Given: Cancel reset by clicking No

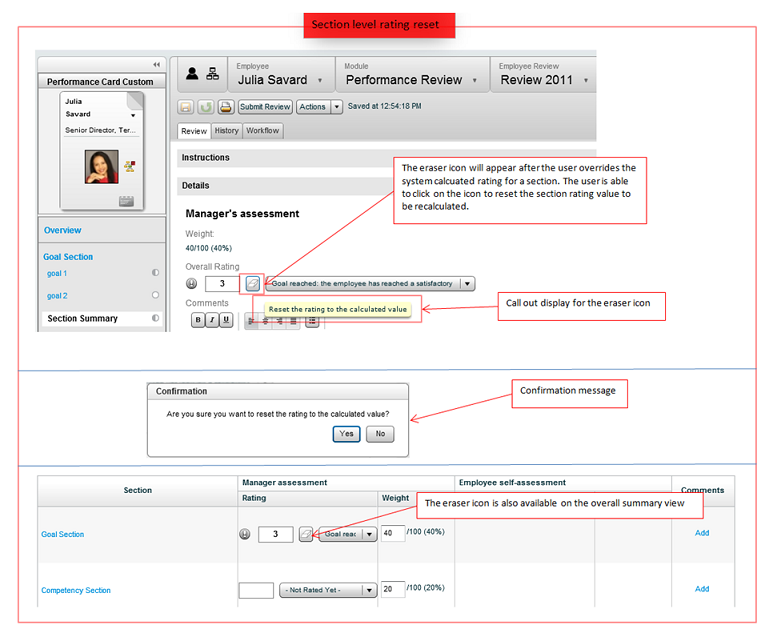Looking at the screenshot, I should click(380, 434).
